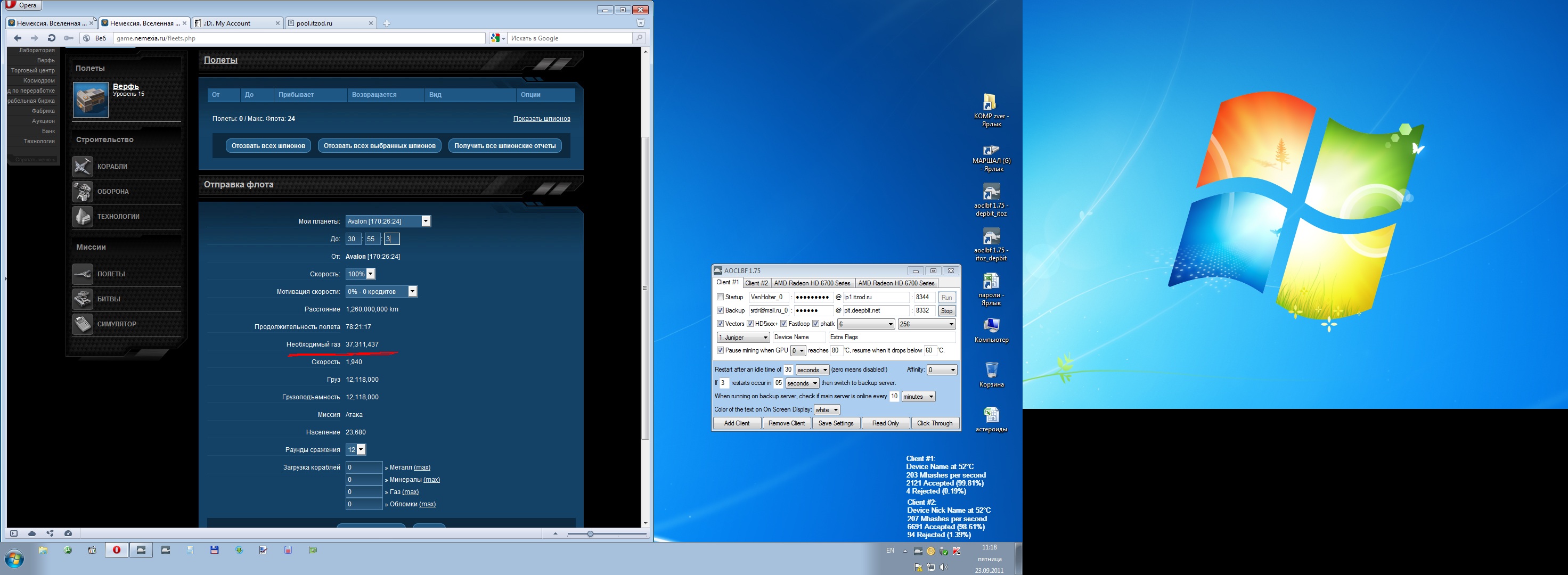Screen dimensions: 1568x575
Task: Open 1. Juniper device dropdown
Action: click(x=743, y=337)
